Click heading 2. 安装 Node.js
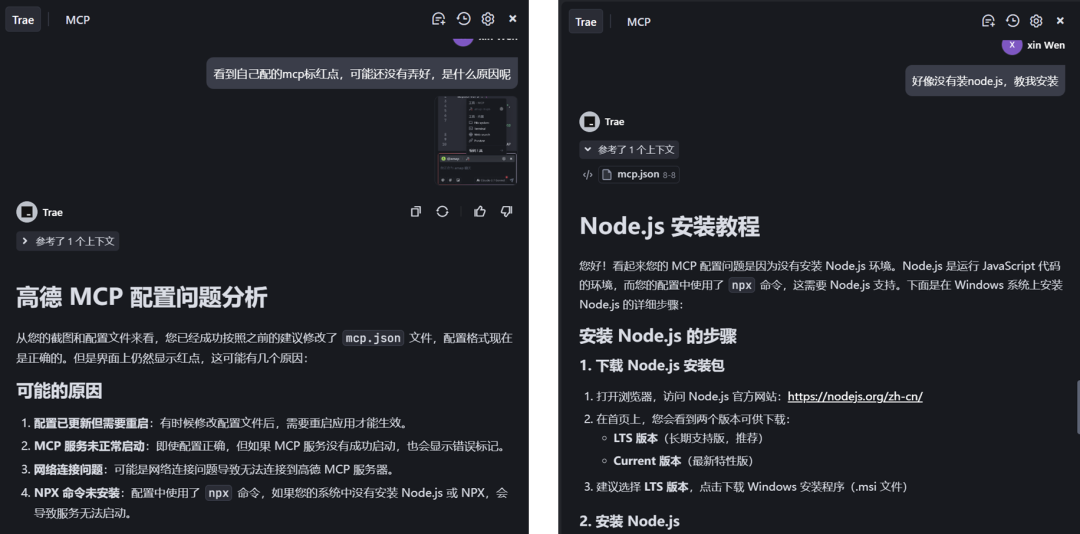 point(630,522)
